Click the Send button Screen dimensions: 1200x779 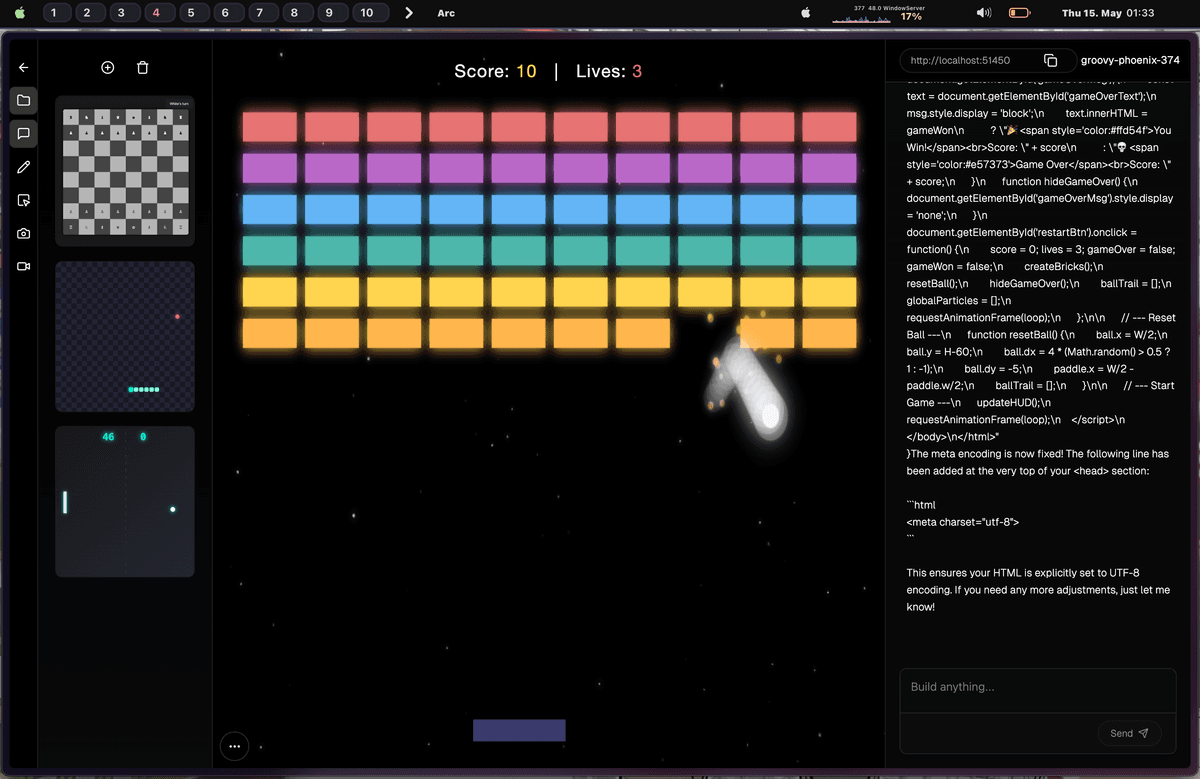click(x=1129, y=733)
